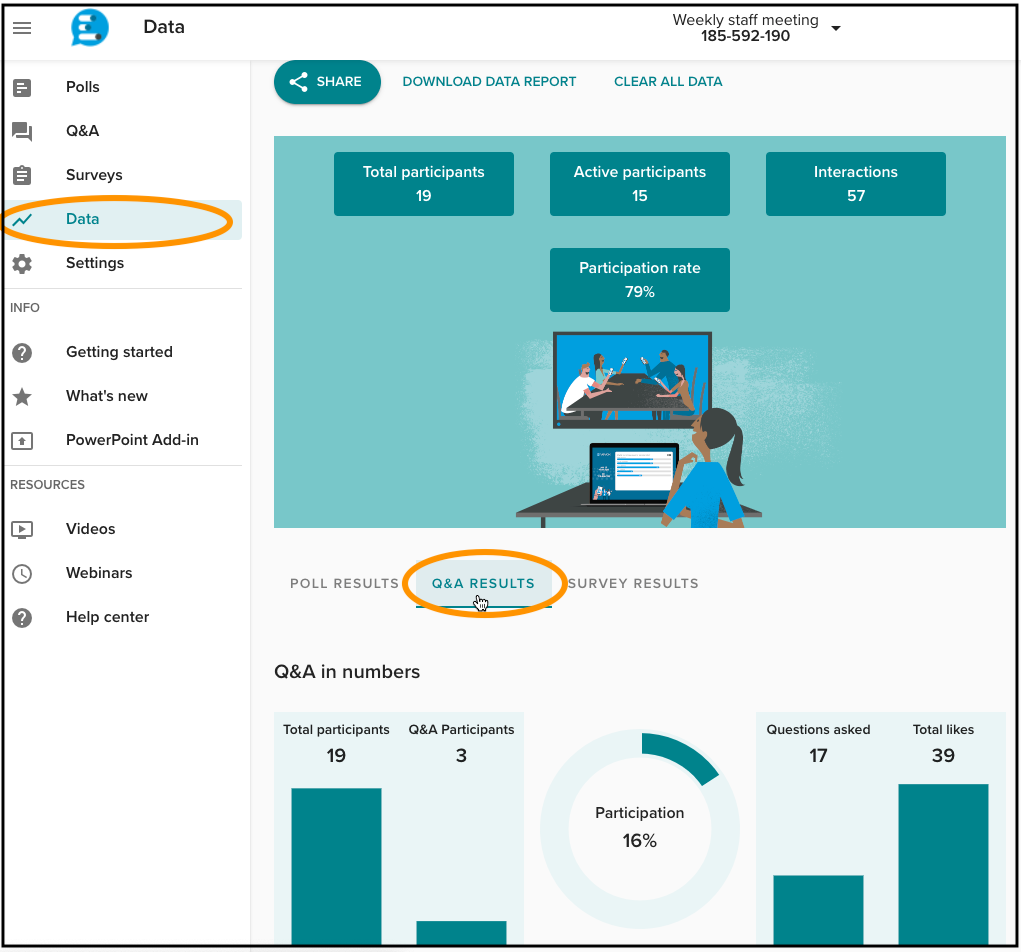Click the Questions asked bar
The height and width of the screenshot is (952, 1021).
tap(818, 910)
